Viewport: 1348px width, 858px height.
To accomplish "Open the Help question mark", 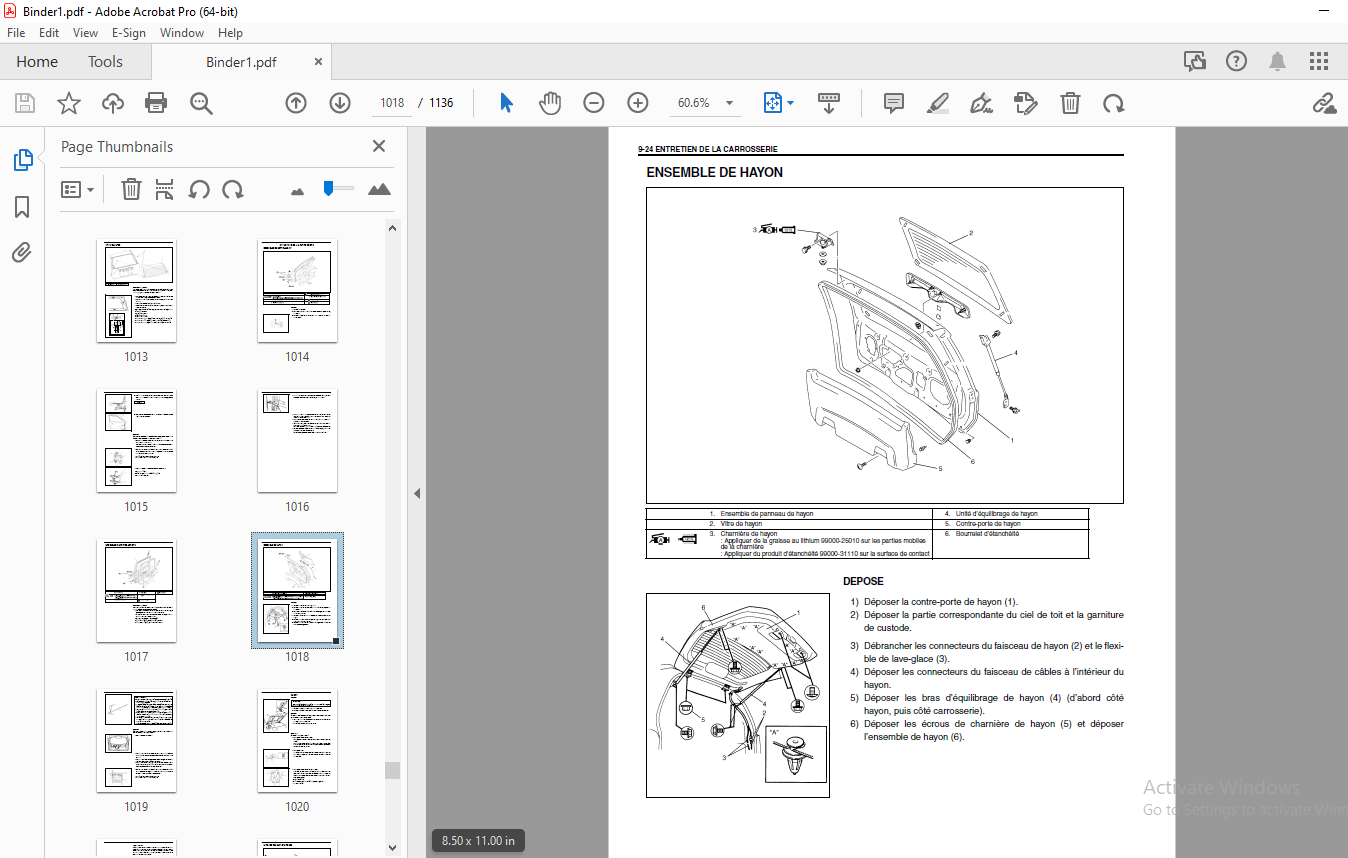I will 1236,61.
